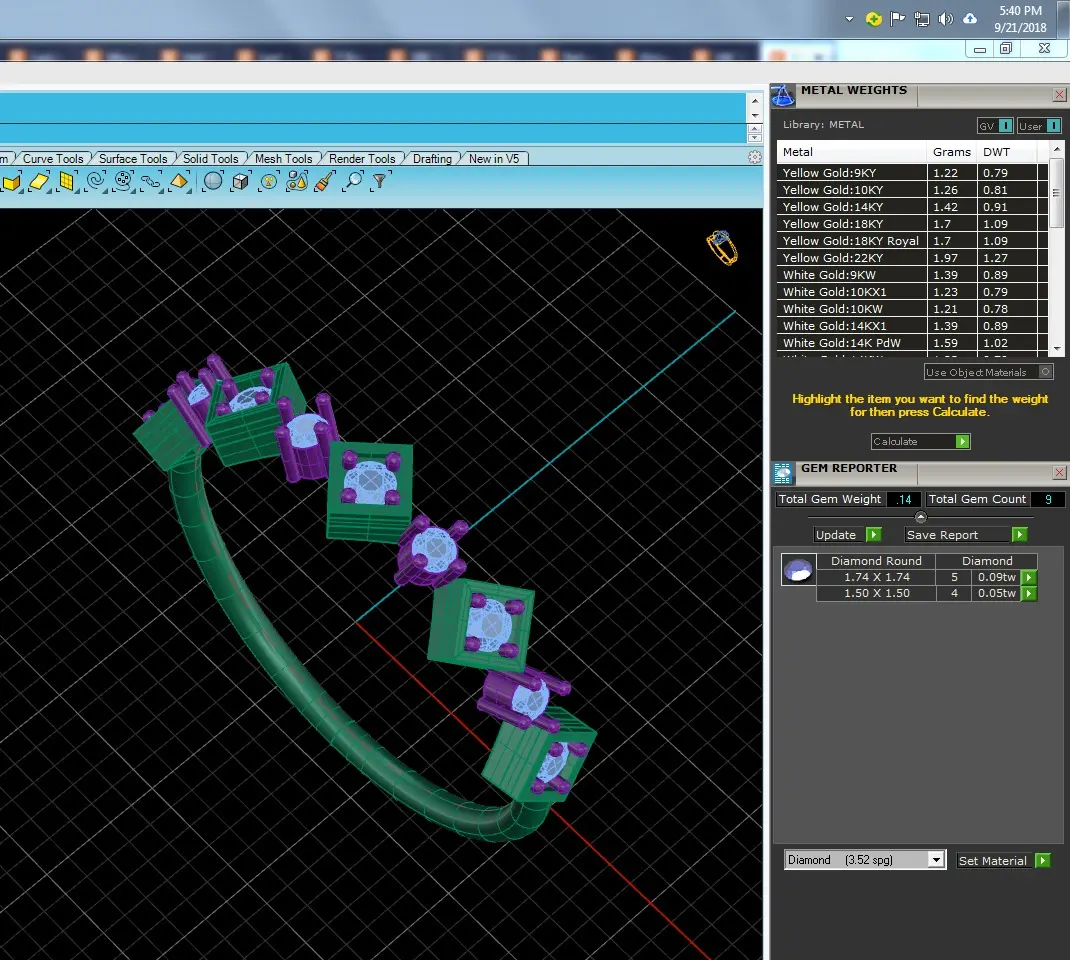
Task: Select the spiral curve tool icon
Action: [x=96, y=181]
